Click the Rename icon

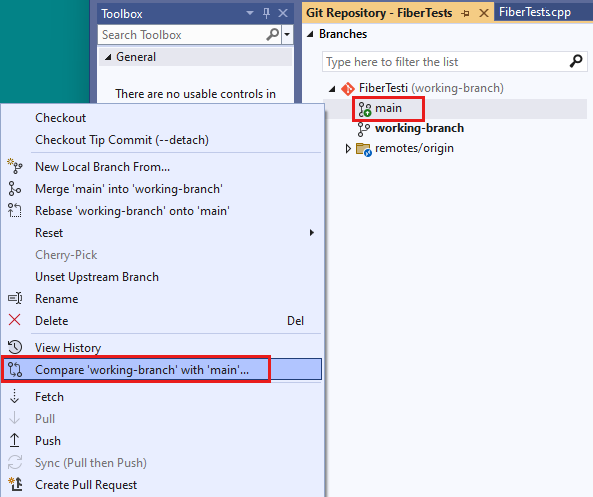coord(15,298)
